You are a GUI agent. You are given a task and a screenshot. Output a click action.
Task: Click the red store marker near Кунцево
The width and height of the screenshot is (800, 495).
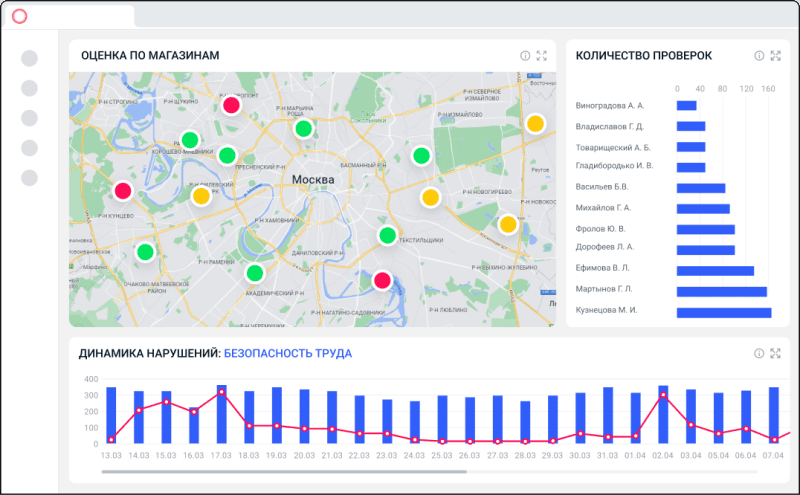tap(123, 190)
